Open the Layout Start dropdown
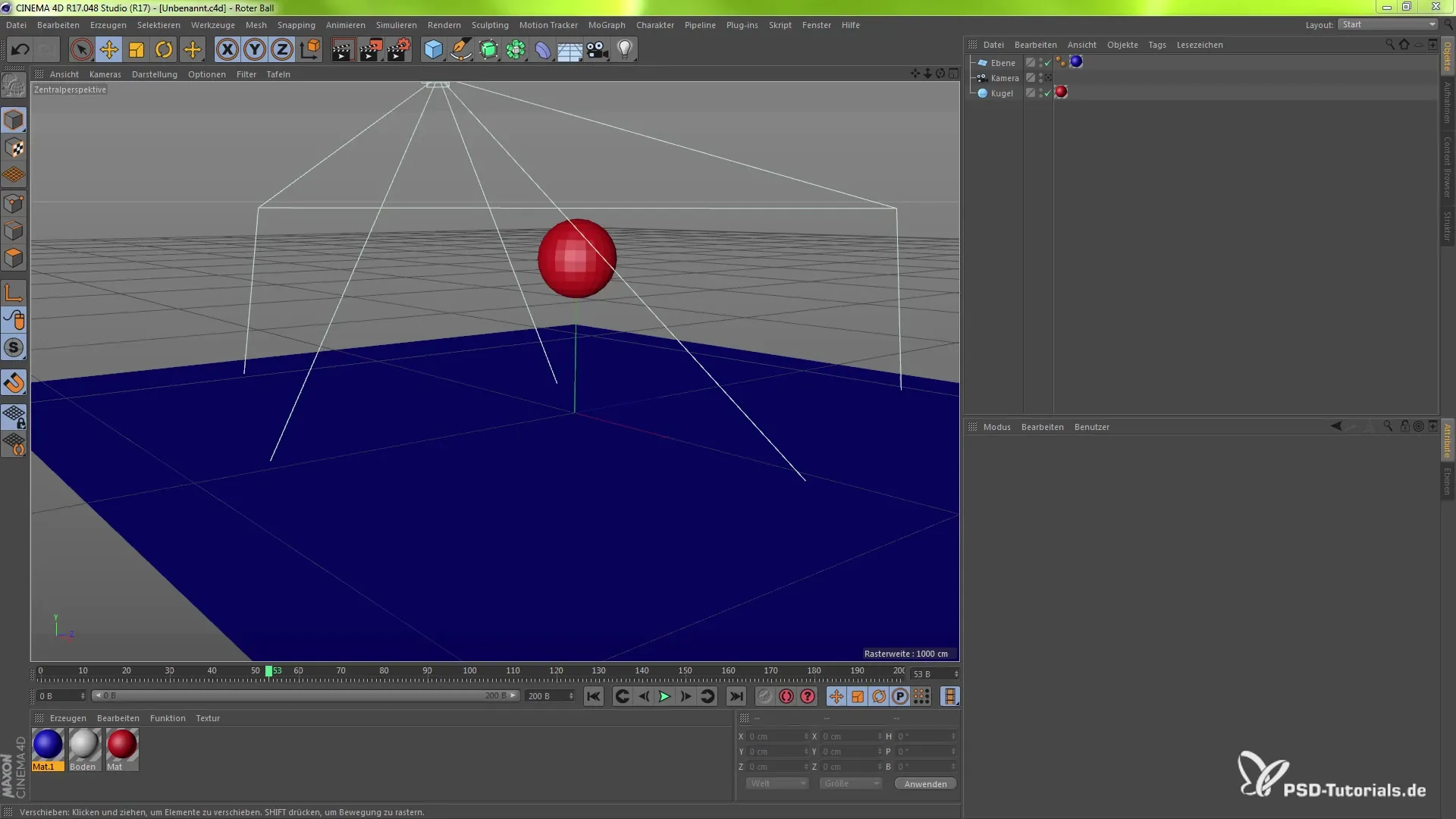The width and height of the screenshot is (1456, 819). [1388, 24]
